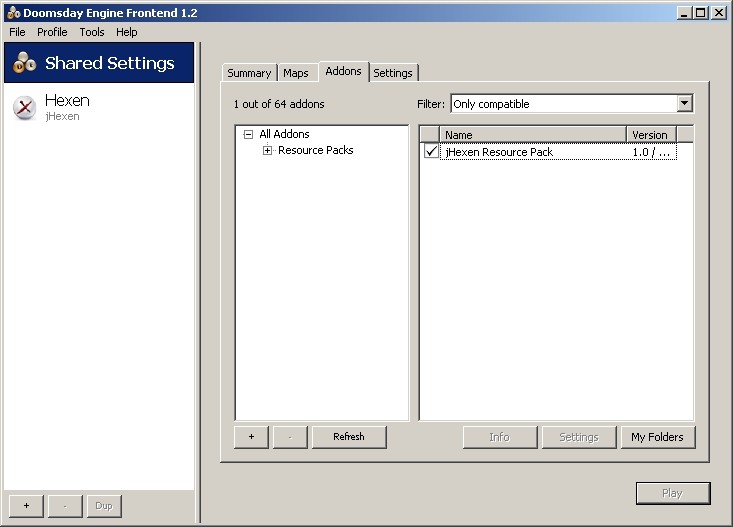733x527 pixels.
Task: Switch to the Settings tab
Action: coord(393,73)
